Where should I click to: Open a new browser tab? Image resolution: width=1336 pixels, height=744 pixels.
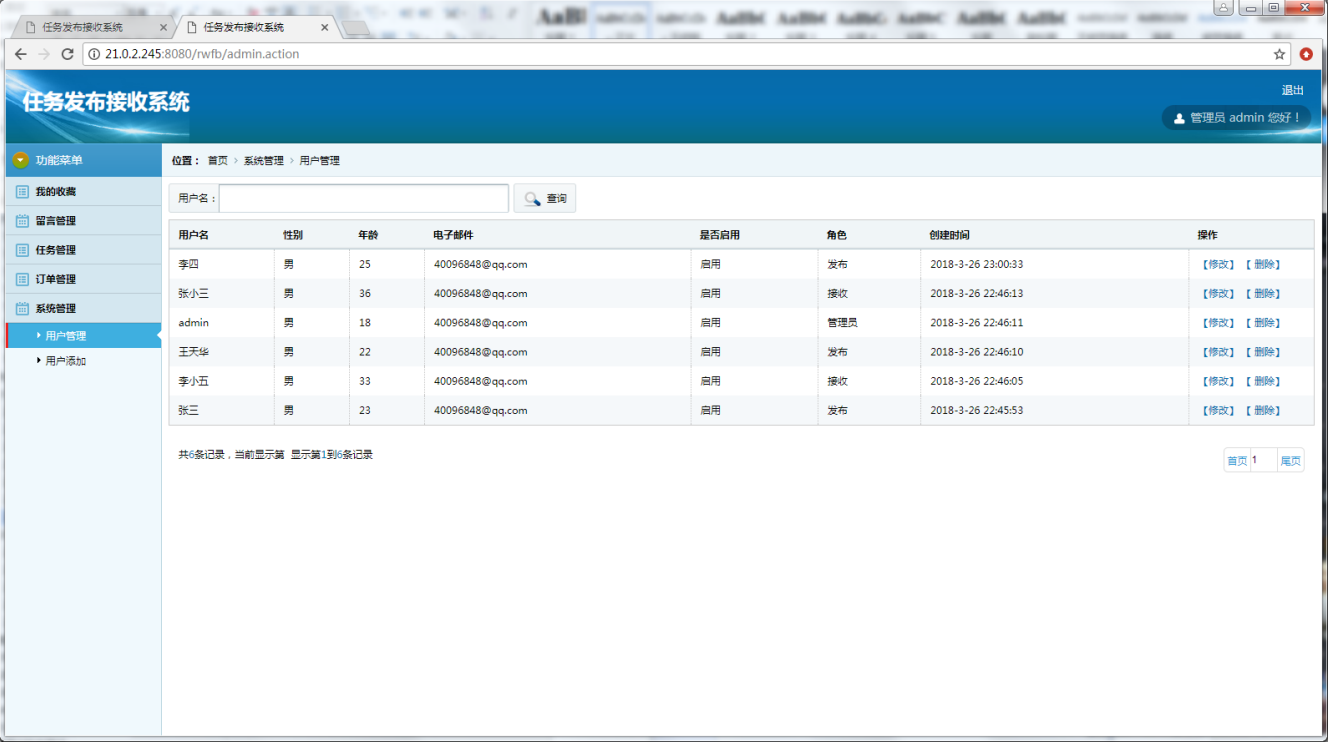356,28
